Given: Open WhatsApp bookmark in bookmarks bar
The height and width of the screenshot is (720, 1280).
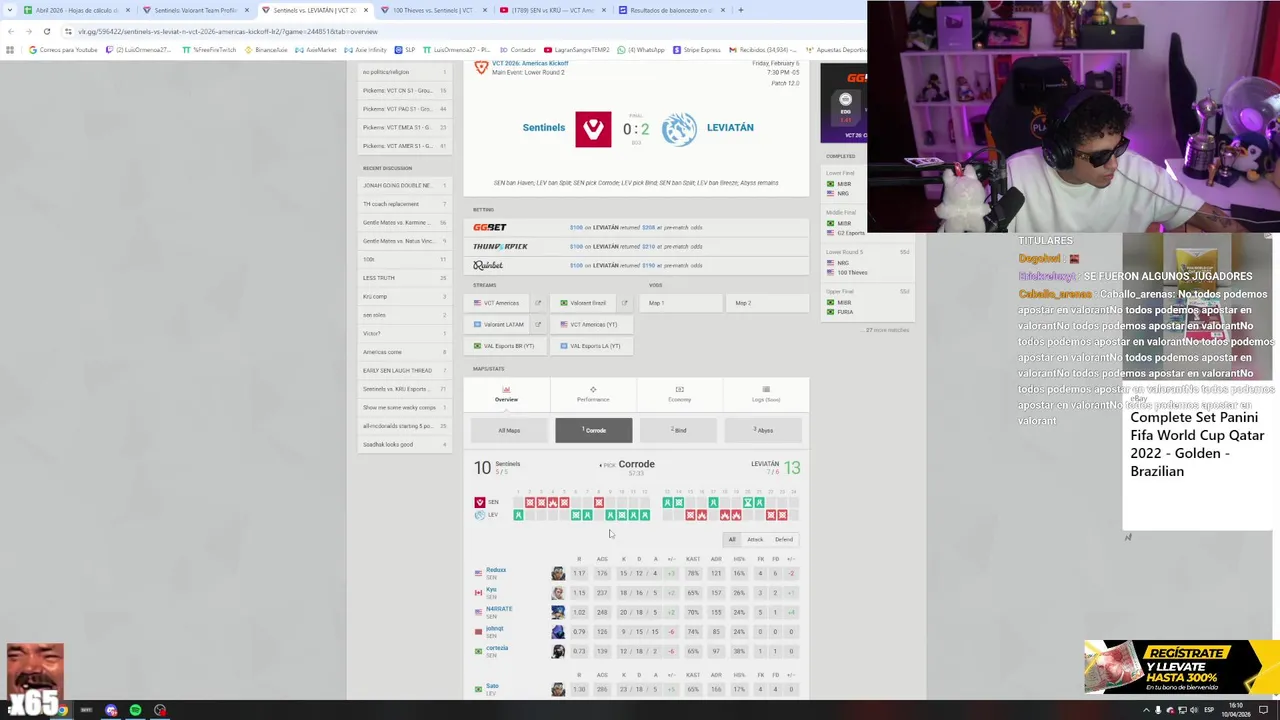Looking at the screenshot, I should point(641,50).
